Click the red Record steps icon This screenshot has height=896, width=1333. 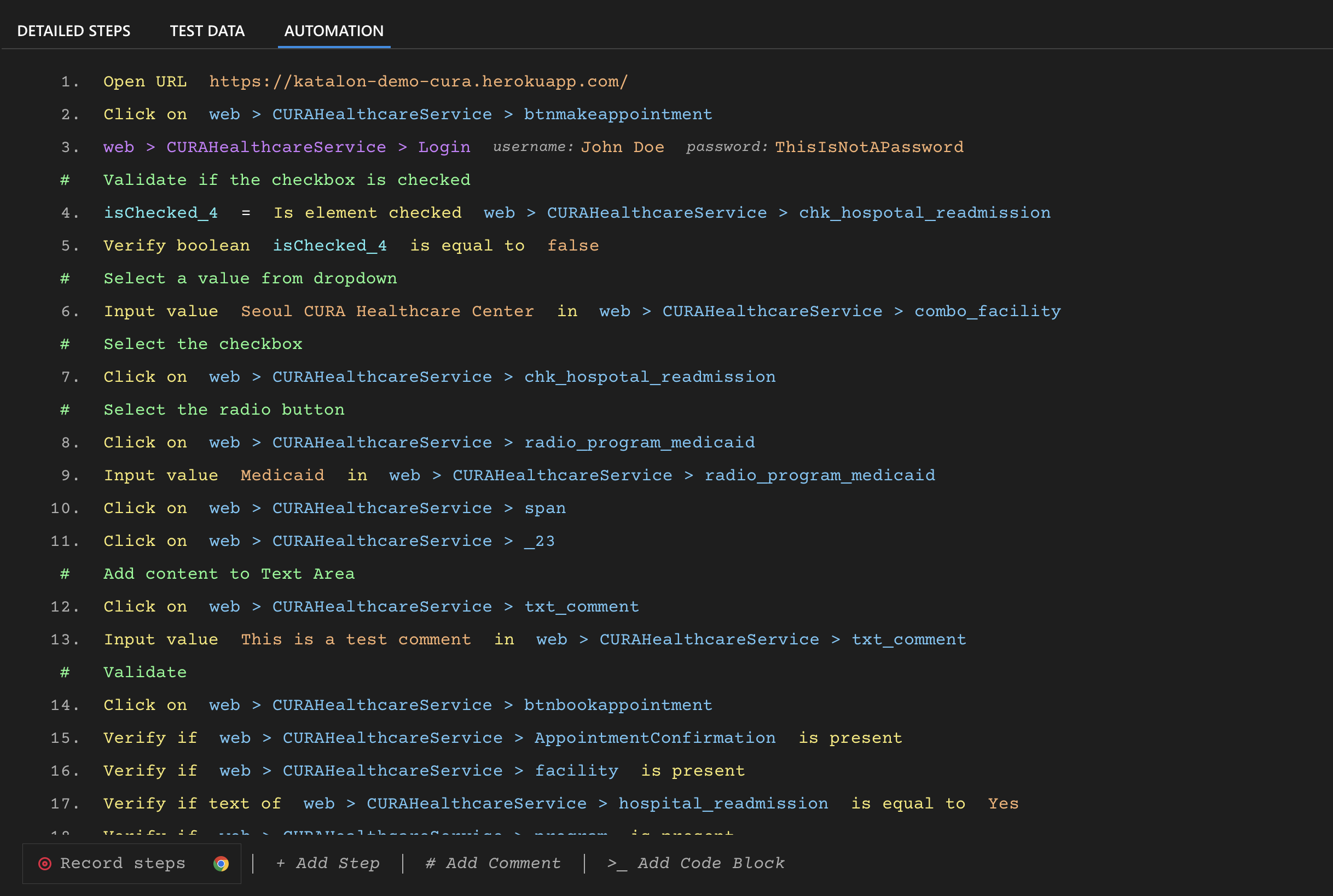(x=44, y=863)
